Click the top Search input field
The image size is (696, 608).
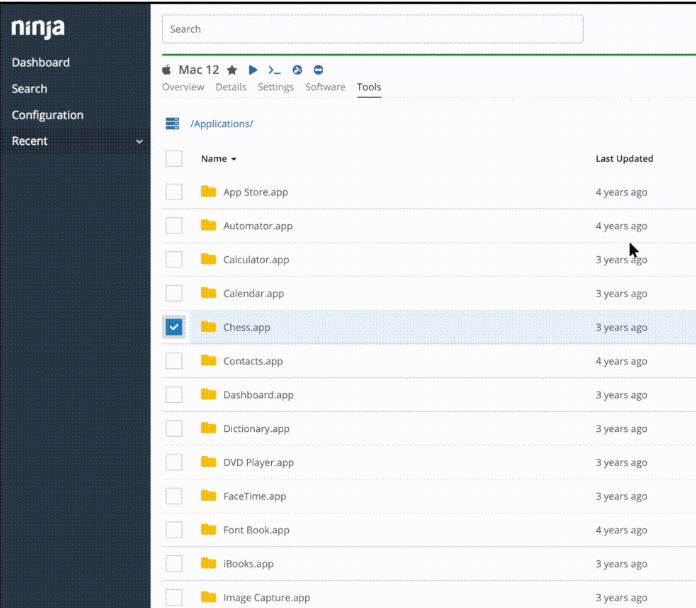pyautogui.click(x=372, y=29)
